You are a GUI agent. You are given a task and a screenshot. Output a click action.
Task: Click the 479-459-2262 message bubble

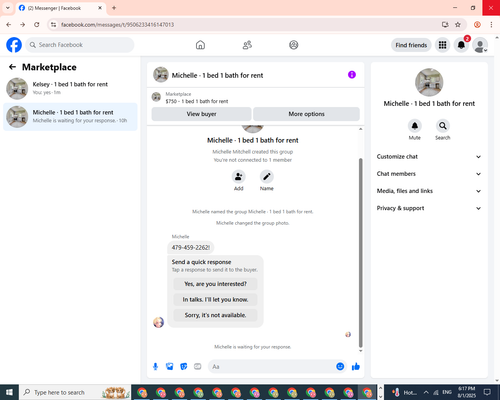click(191, 248)
